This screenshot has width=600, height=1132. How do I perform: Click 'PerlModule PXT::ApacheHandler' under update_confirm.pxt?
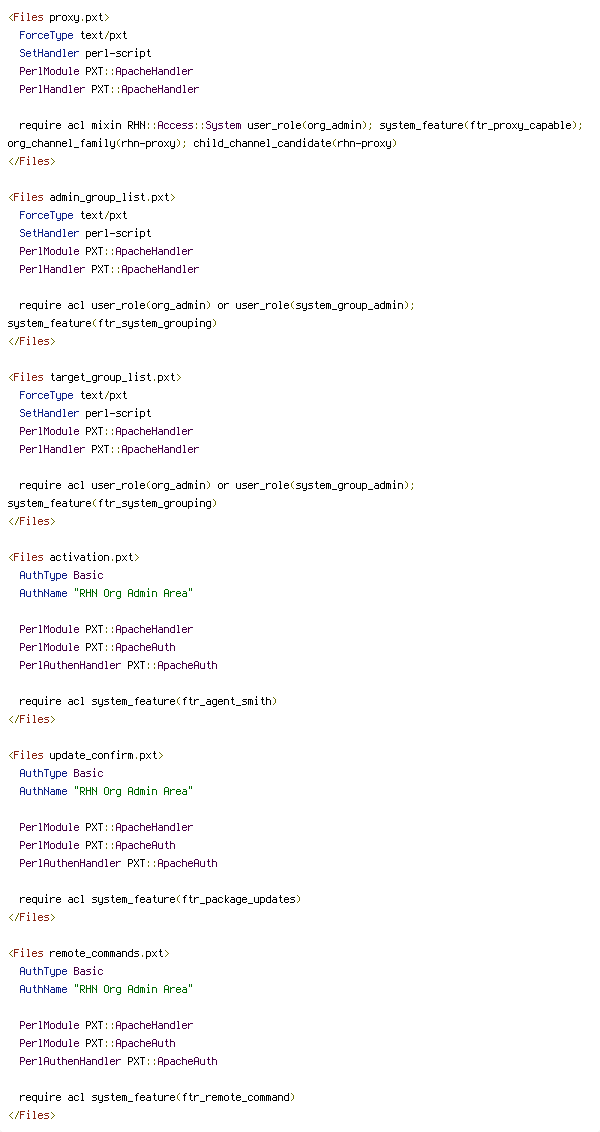click(x=106, y=827)
